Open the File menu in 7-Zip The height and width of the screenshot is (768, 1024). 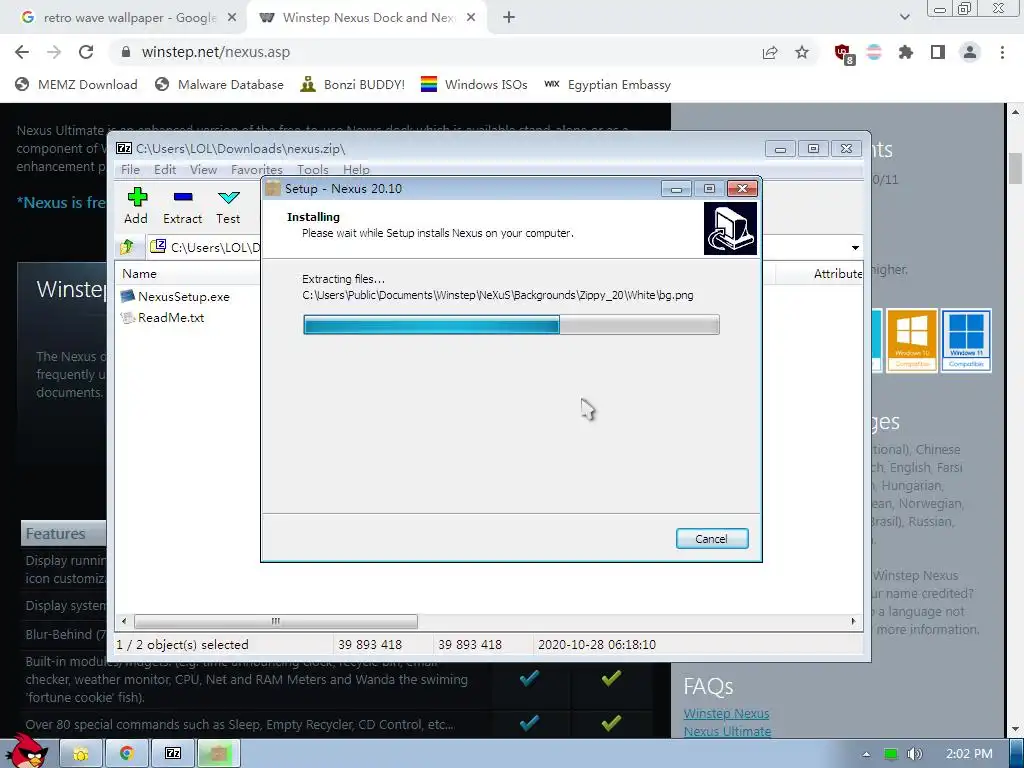click(x=130, y=169)
